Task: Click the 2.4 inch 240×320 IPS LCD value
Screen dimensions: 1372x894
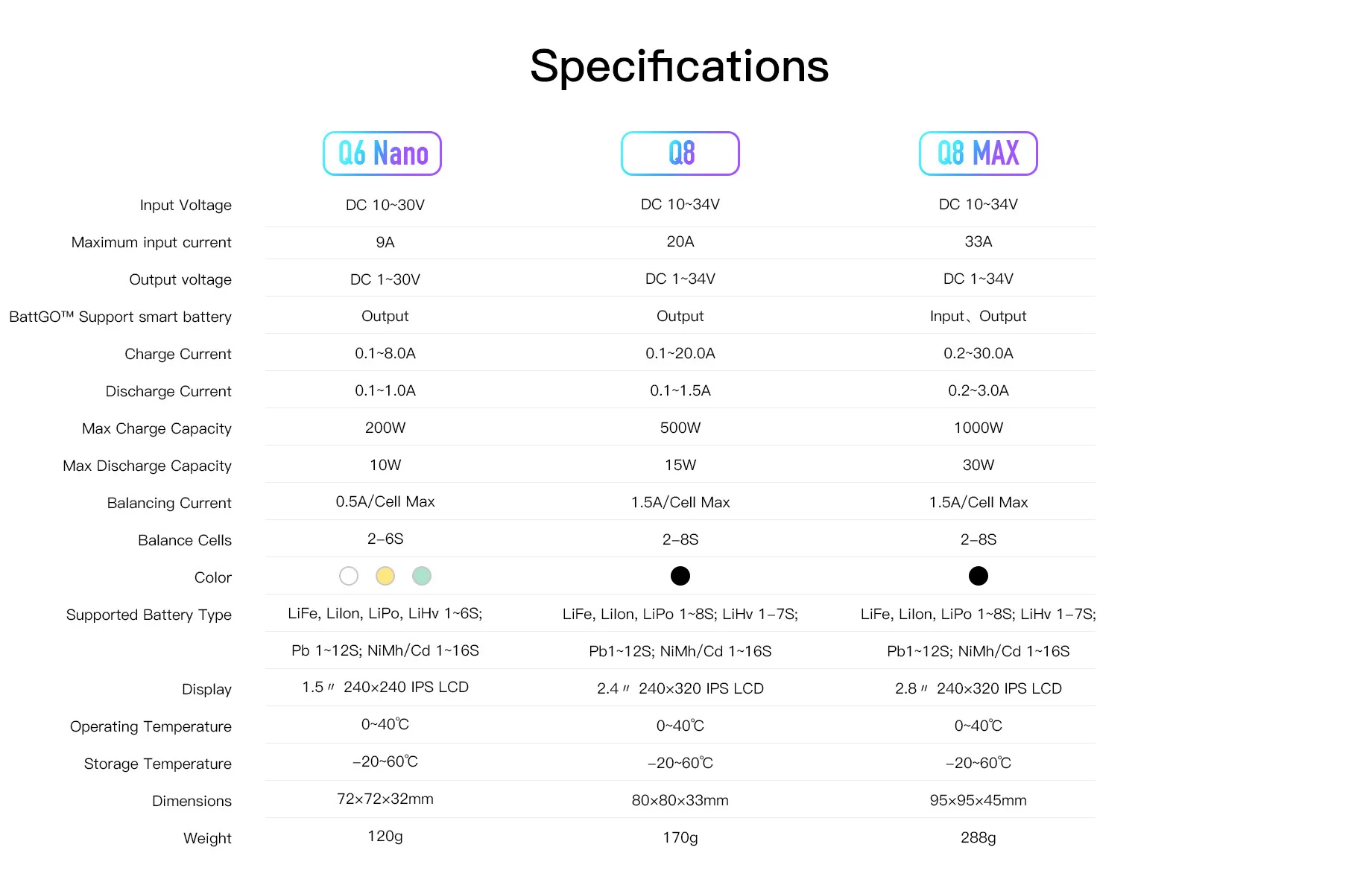Action: coord(680,688)
